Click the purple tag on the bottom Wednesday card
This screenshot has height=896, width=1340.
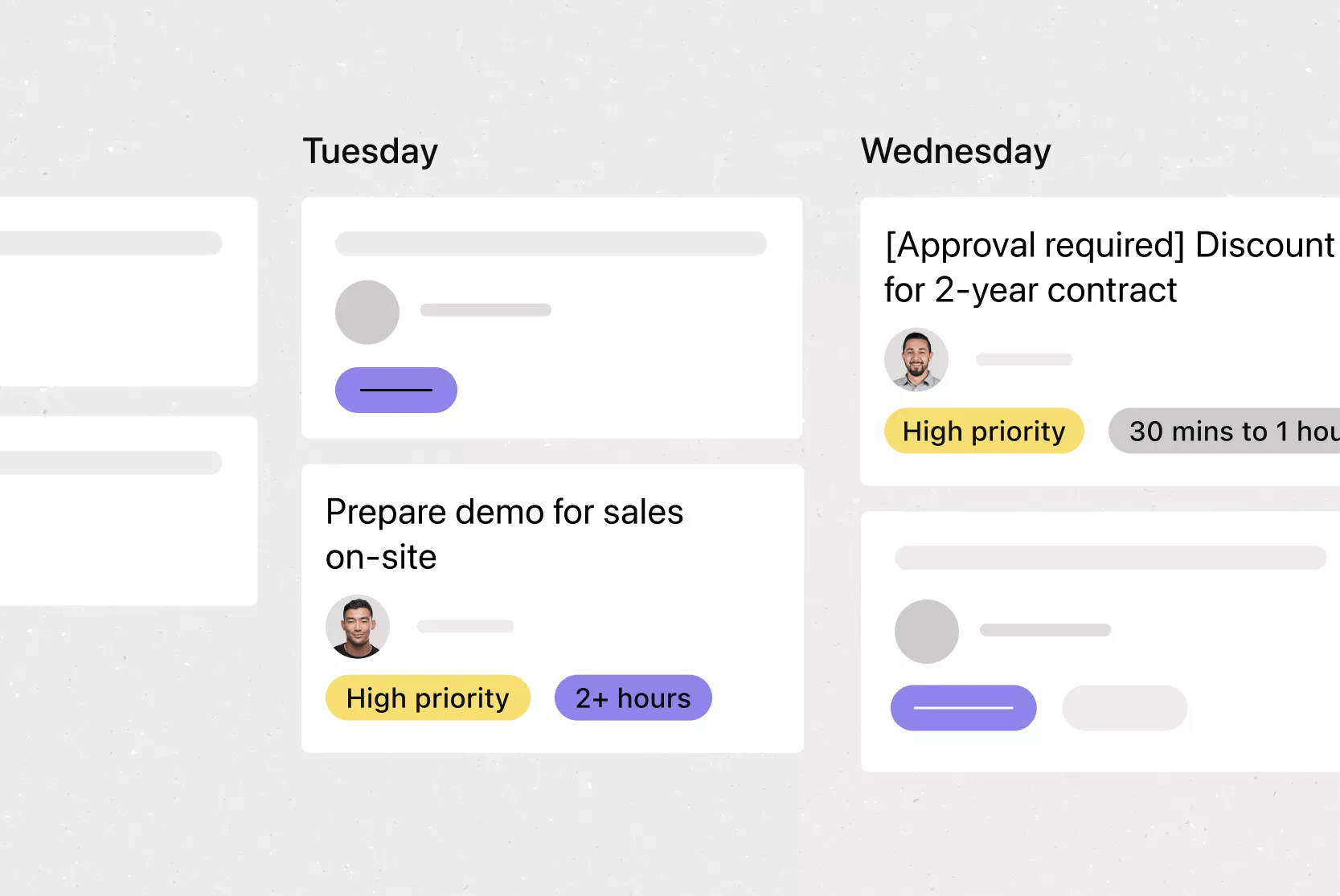[964, 708]
